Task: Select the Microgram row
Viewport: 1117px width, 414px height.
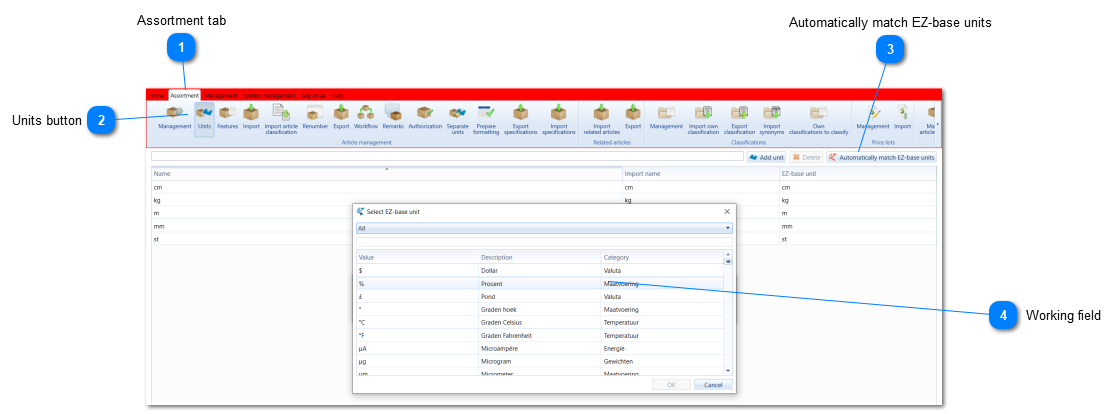Action: pos(540,361)
